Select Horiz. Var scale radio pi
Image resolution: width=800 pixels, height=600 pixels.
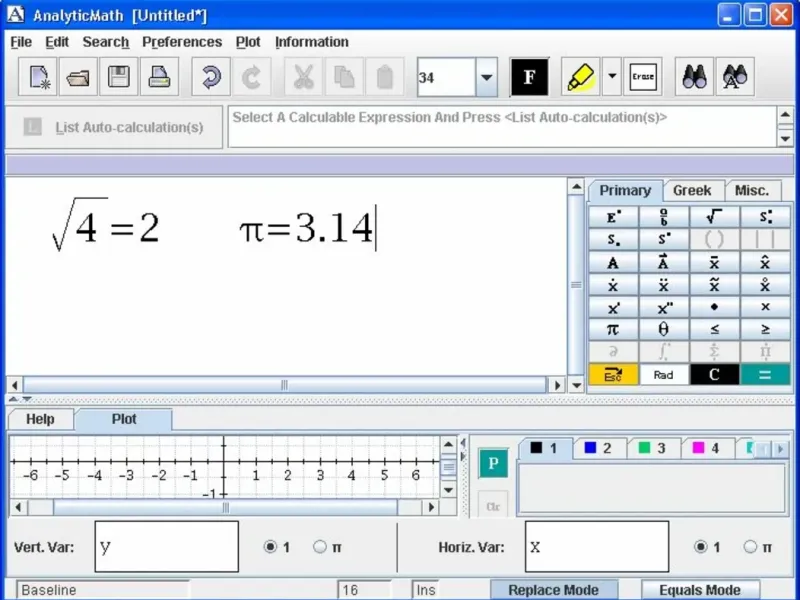(750, 547)
